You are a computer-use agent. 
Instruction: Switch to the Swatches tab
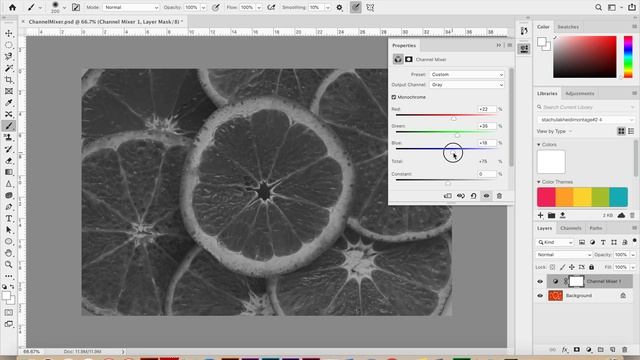point(568,27)
